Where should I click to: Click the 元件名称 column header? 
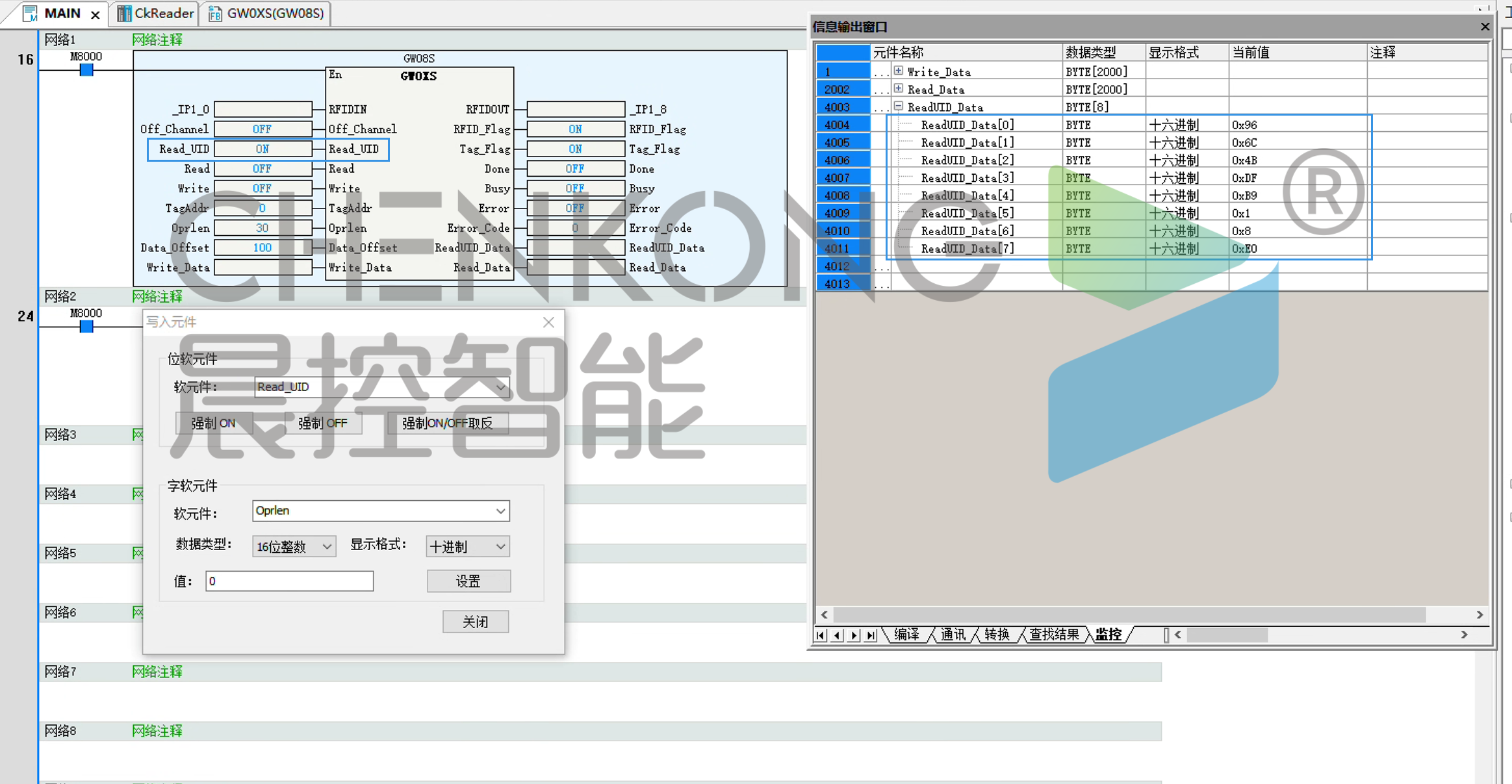(966, 53)
